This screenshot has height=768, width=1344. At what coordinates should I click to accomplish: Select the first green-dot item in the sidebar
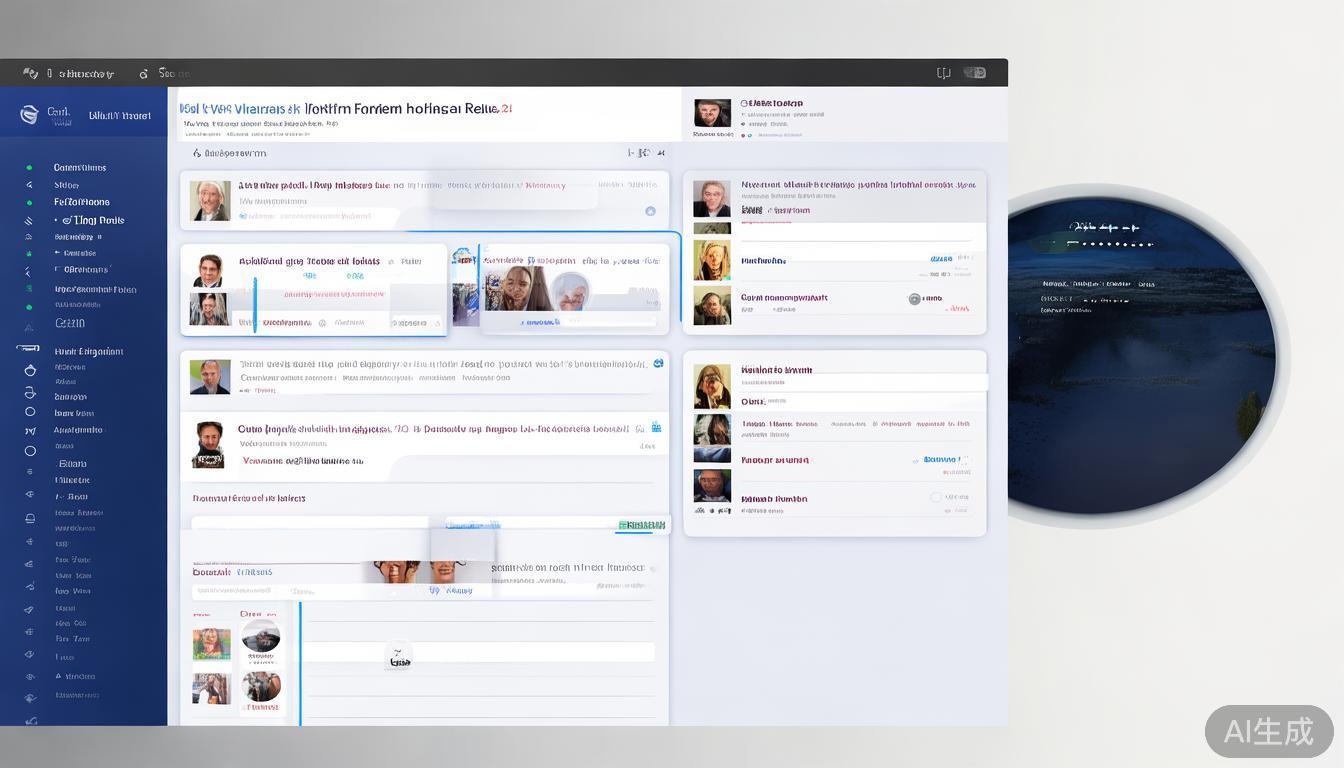(x=29, y=168)
